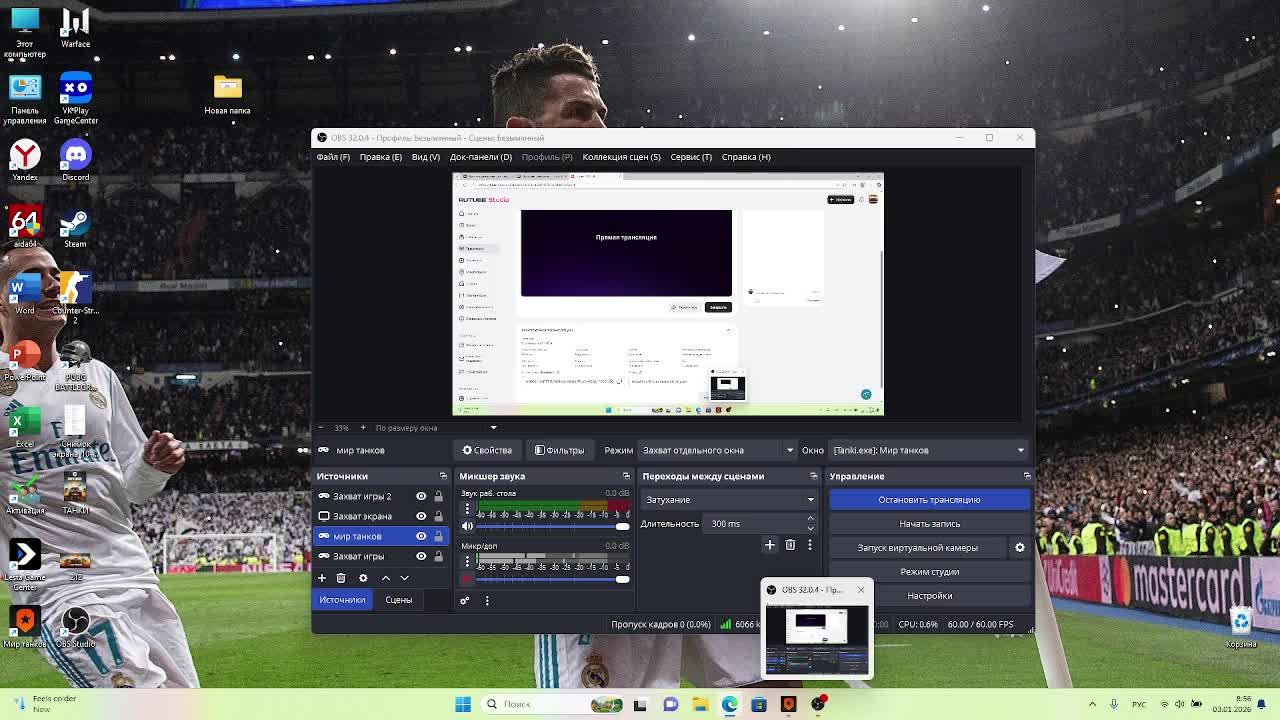Increase transition duration with up arrow

click(x=810, y=519)
